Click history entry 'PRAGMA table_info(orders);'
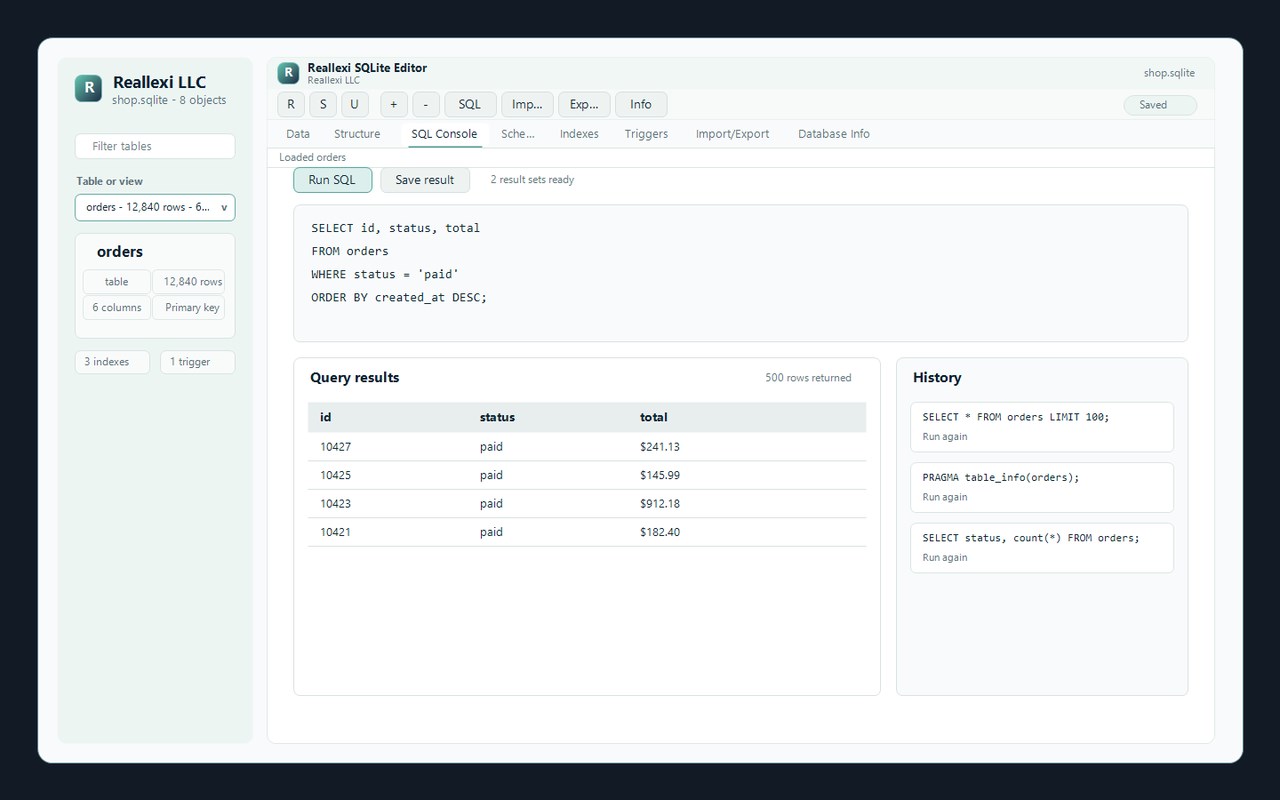 click(1042, 487)
